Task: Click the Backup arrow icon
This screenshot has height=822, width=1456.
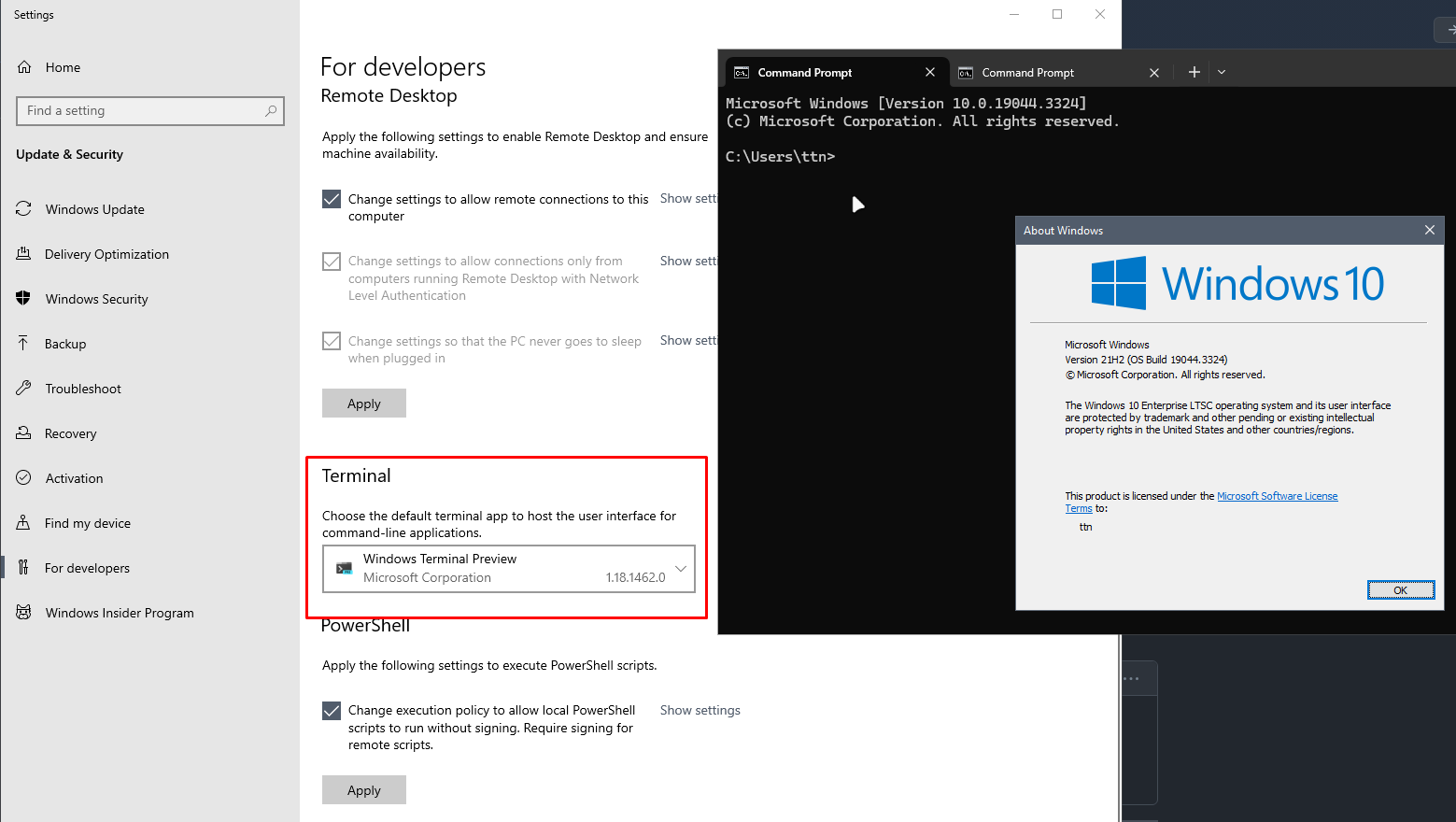Action: pos(24,344)
